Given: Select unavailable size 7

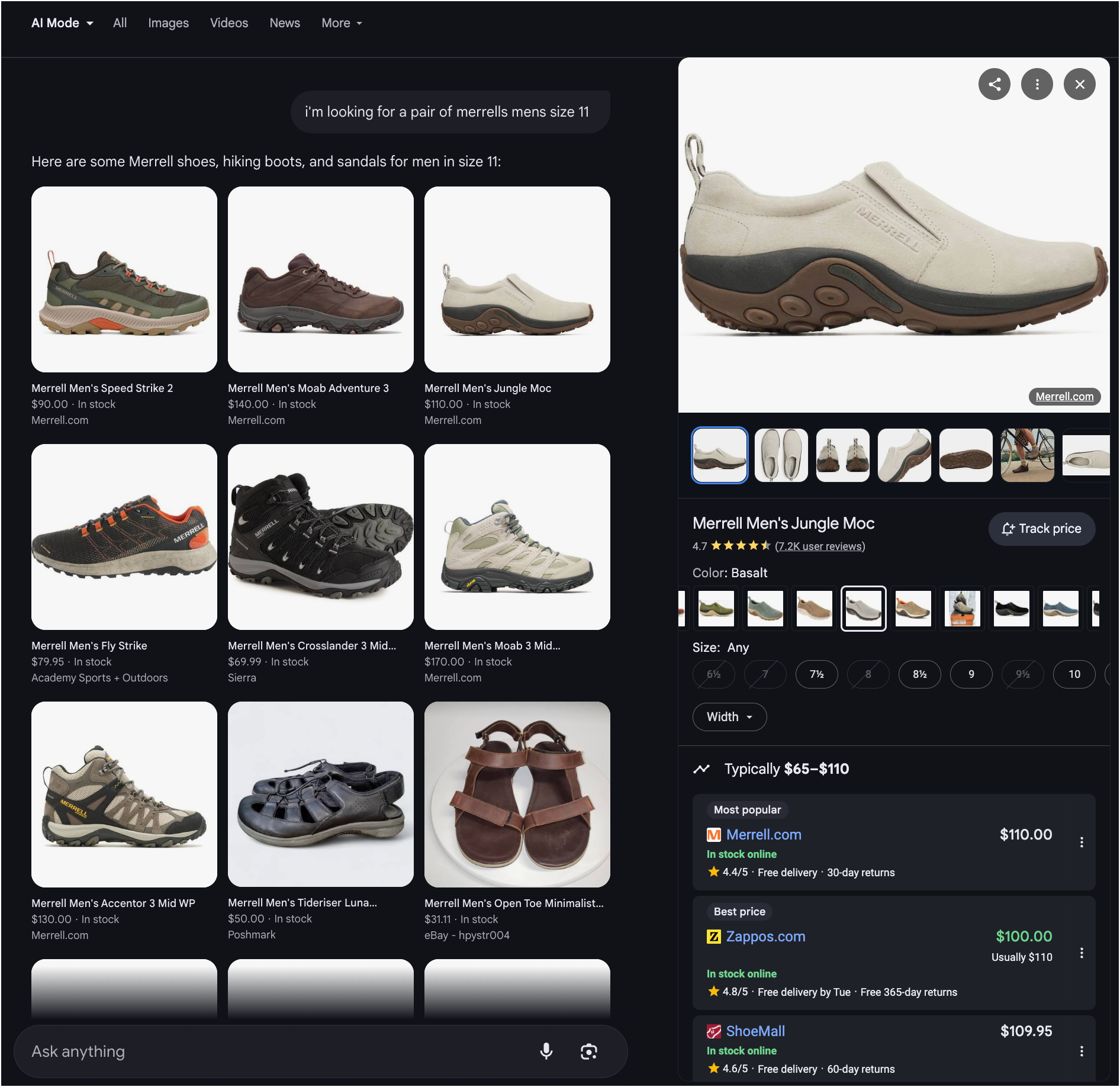Looking at the screenshot, I should pyautogui.click(x=765, y=674).
